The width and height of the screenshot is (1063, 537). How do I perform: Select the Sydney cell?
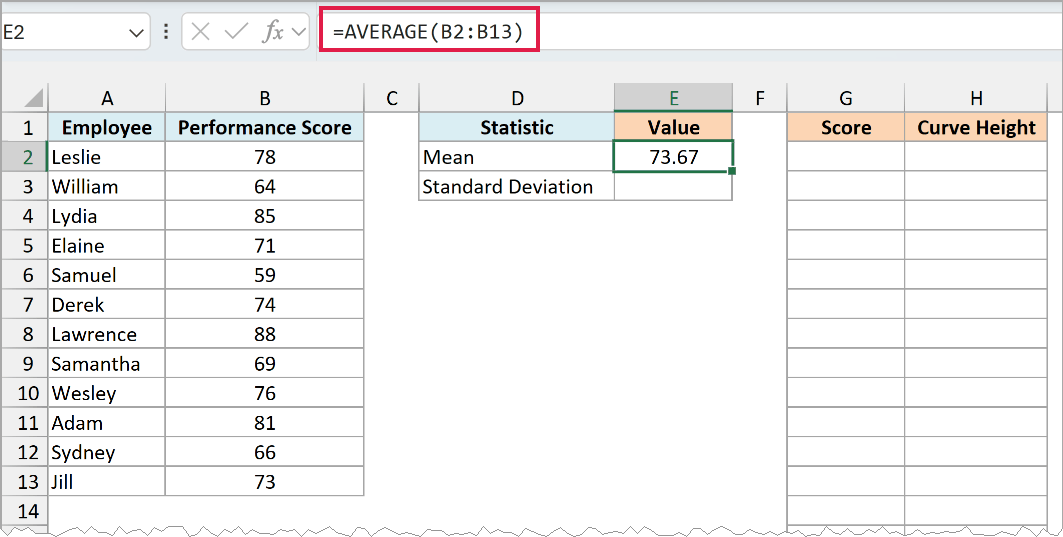106,452
